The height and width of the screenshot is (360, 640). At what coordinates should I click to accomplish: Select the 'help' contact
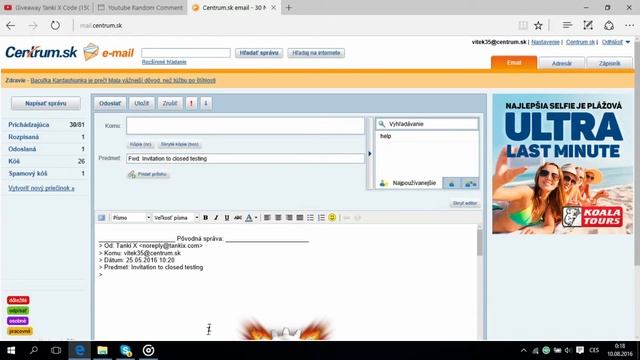[386, 136]
